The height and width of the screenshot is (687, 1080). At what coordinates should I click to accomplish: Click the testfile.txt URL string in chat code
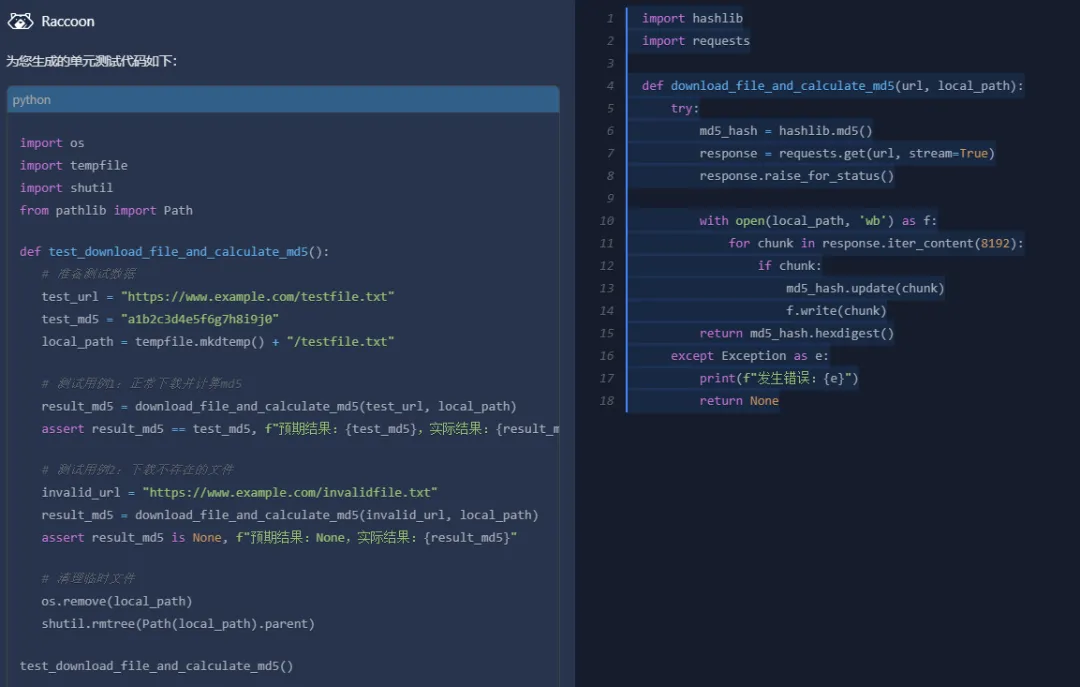tap(258, 297)
